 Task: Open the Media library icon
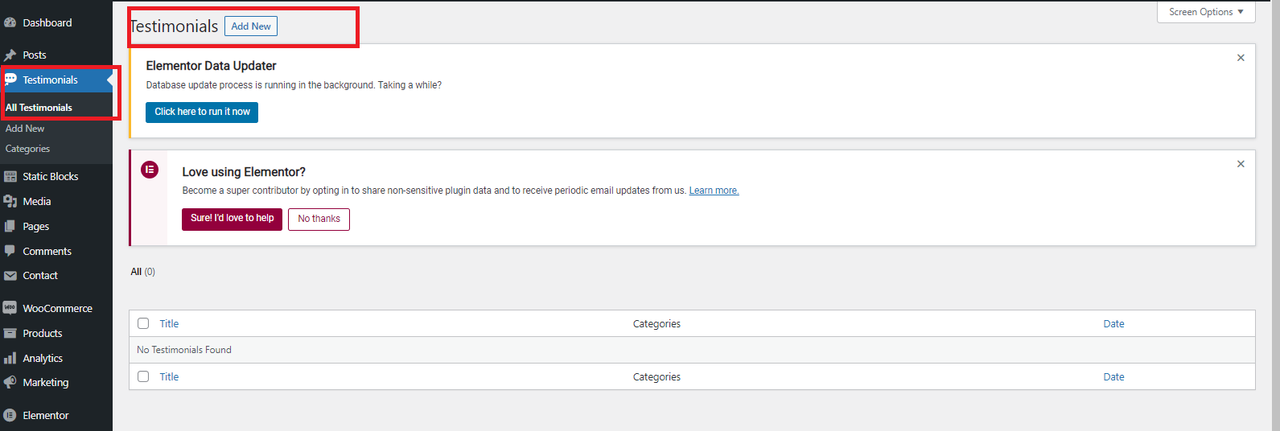(x=10, y=201)
